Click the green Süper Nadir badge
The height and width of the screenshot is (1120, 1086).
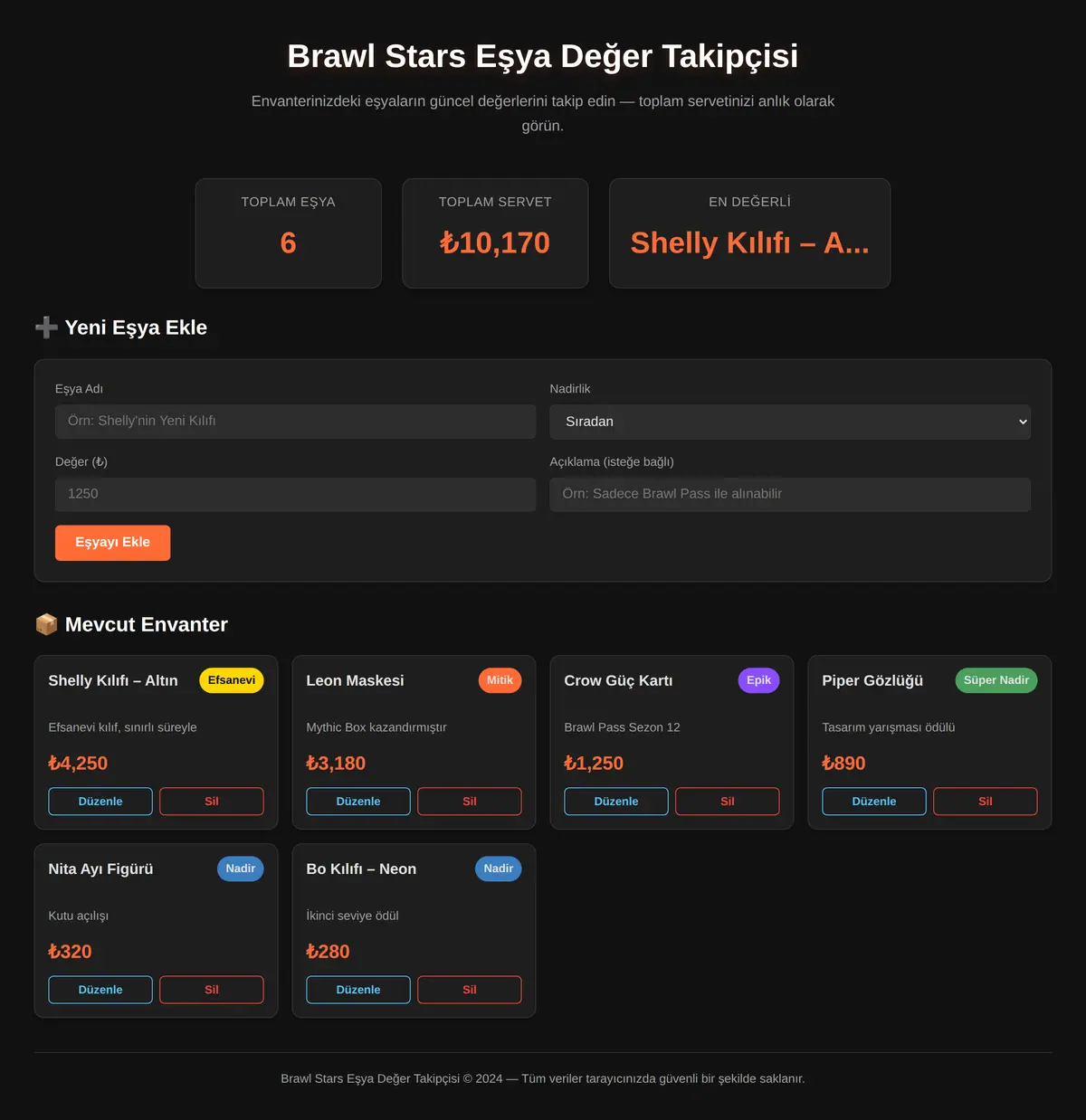point(996,680)
